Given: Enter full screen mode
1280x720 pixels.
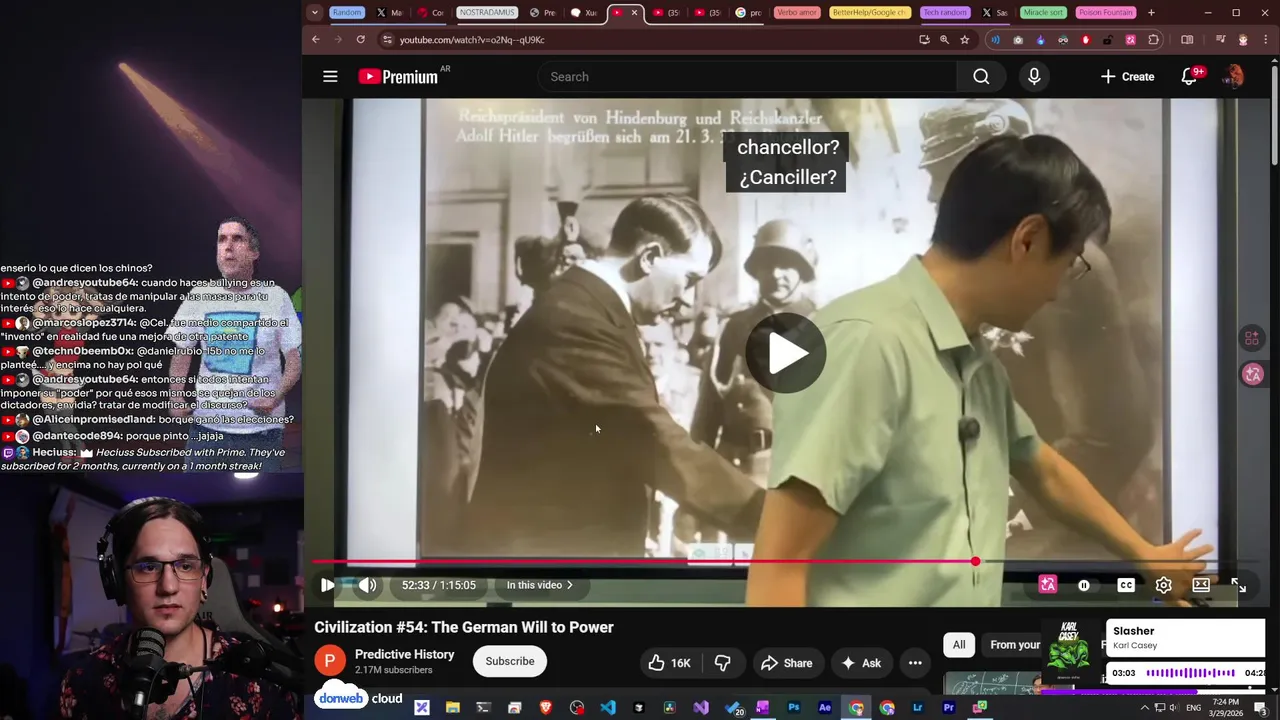Looking at the screenshot, I should click(x=1238, y=585).
